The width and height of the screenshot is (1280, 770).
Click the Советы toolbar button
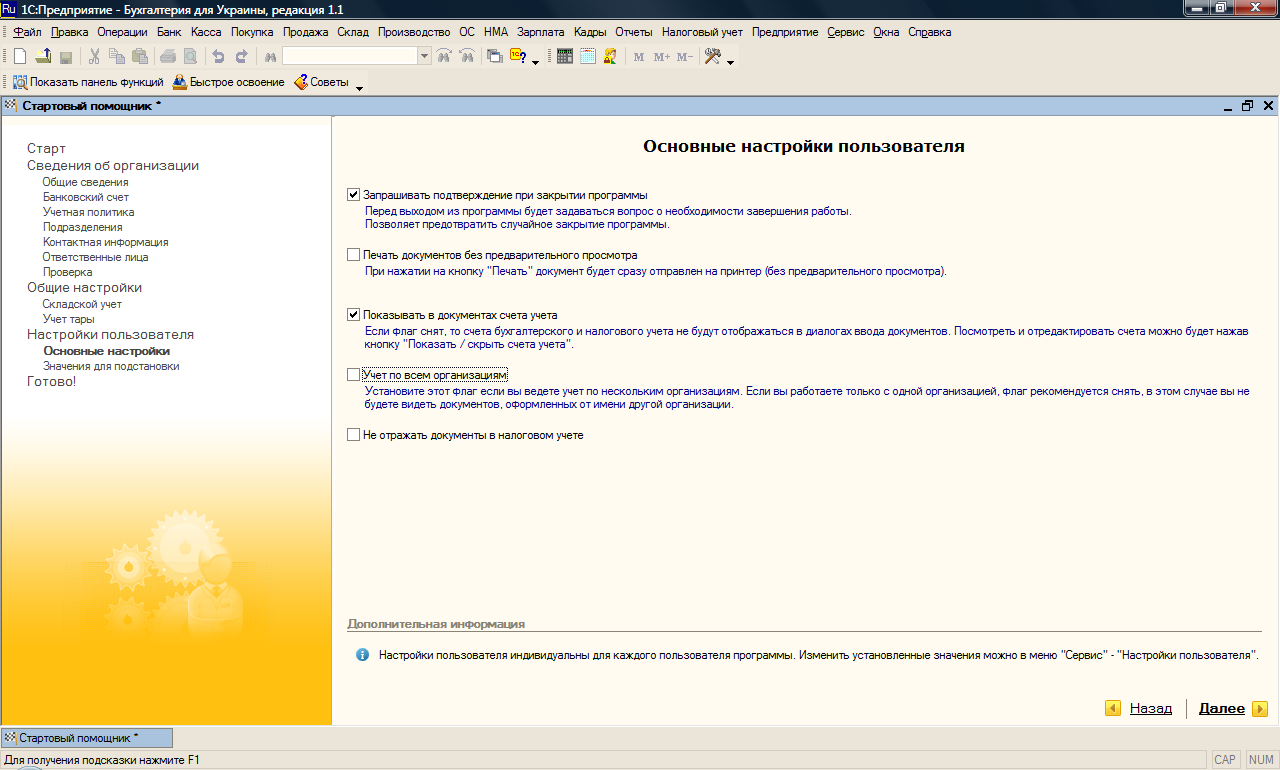point(321,82)
